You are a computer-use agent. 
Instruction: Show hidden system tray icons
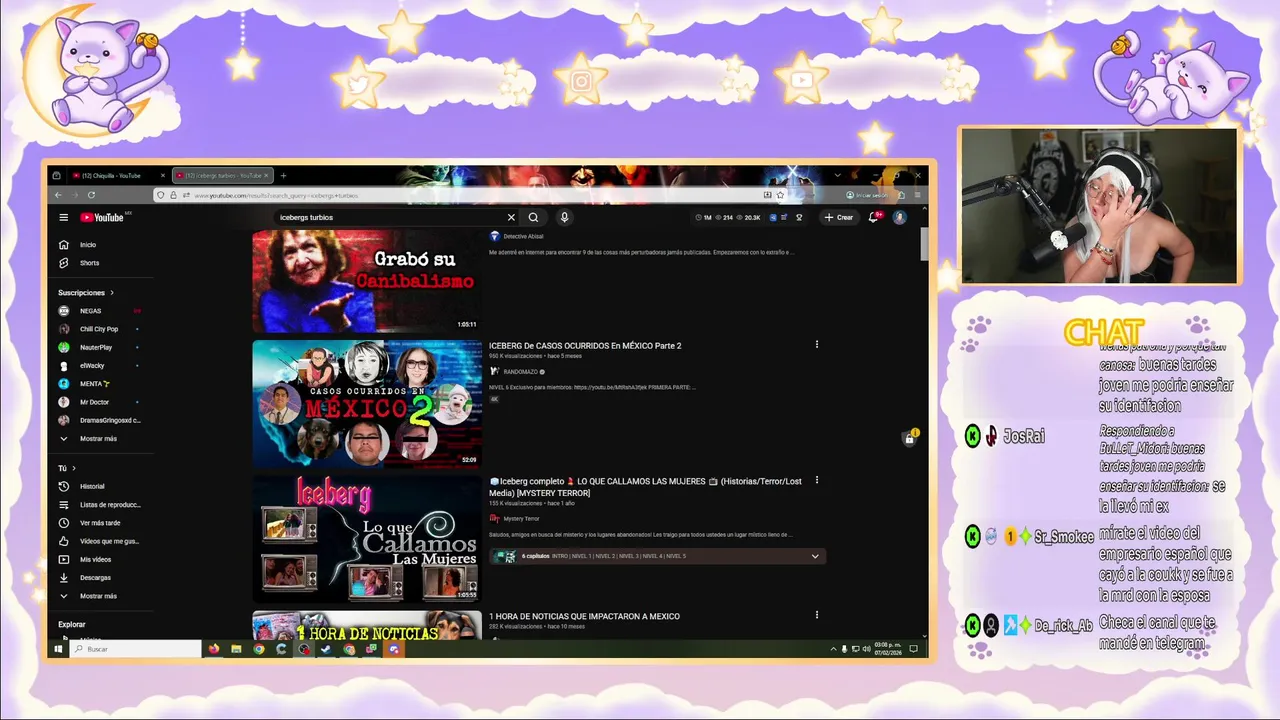(833, 649)
